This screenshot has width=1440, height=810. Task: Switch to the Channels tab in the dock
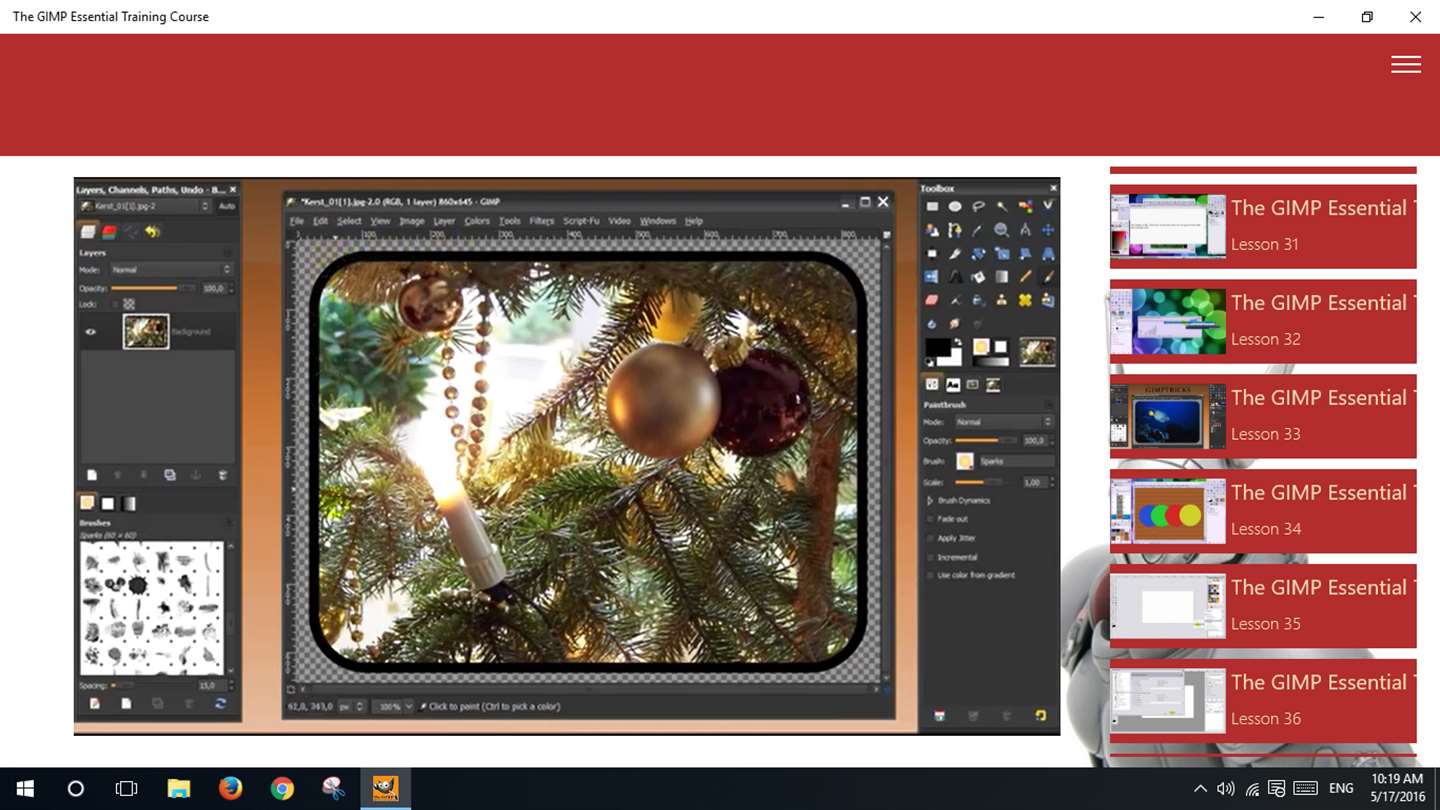click(x=110, y=231)
